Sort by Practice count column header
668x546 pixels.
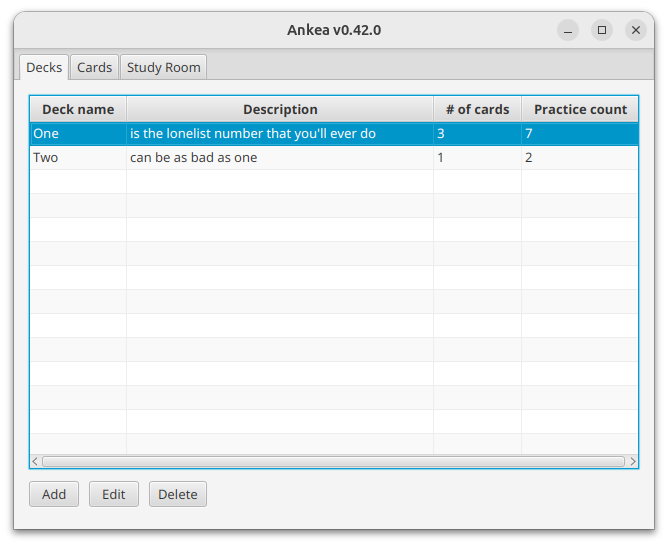click(x=580, y=109)
